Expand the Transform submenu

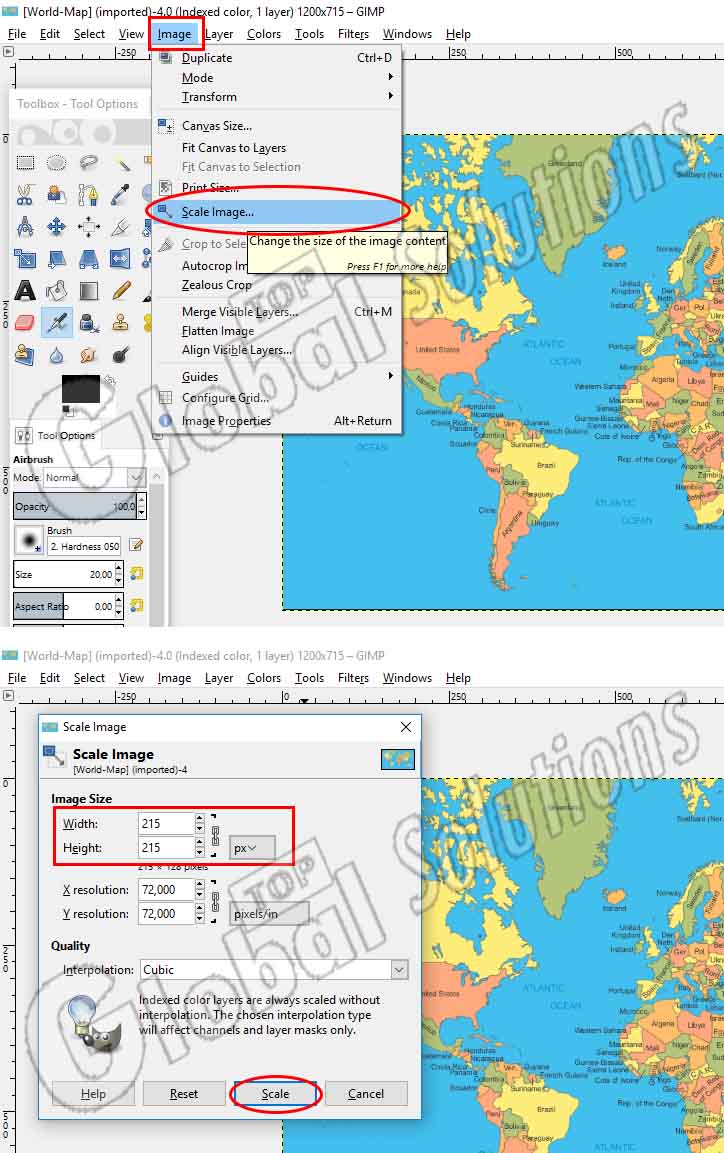coord(276,96)
